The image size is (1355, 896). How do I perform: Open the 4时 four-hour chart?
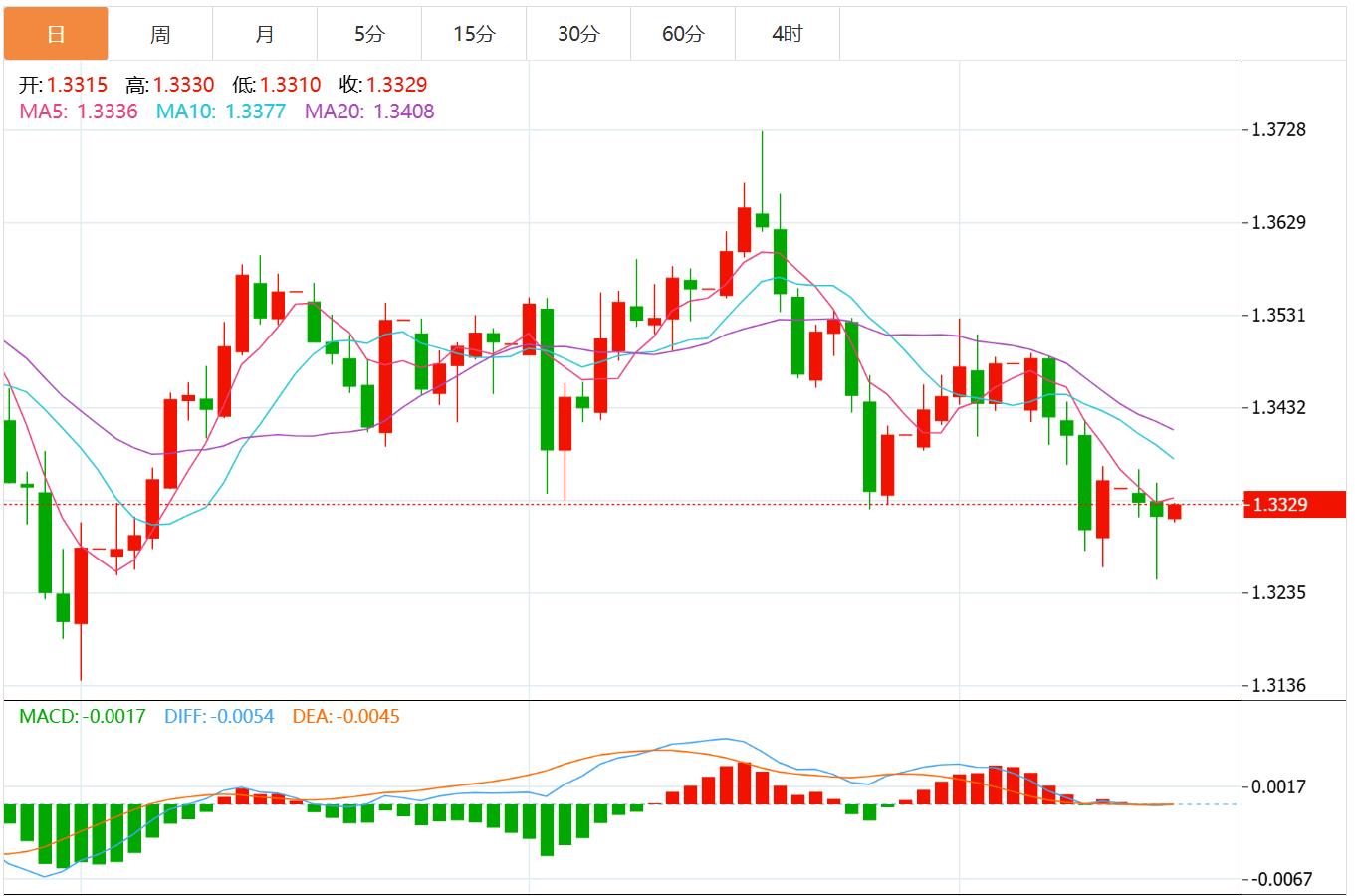pos(788,33)
